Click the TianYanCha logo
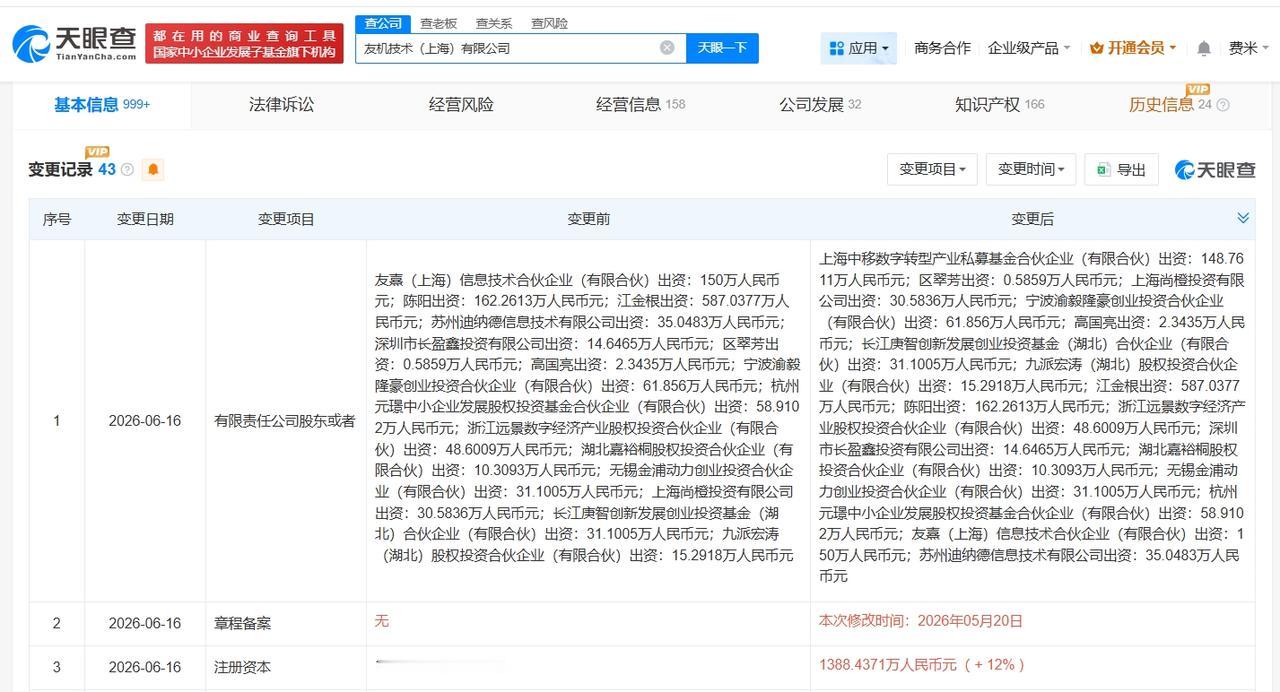 (74, 43)
